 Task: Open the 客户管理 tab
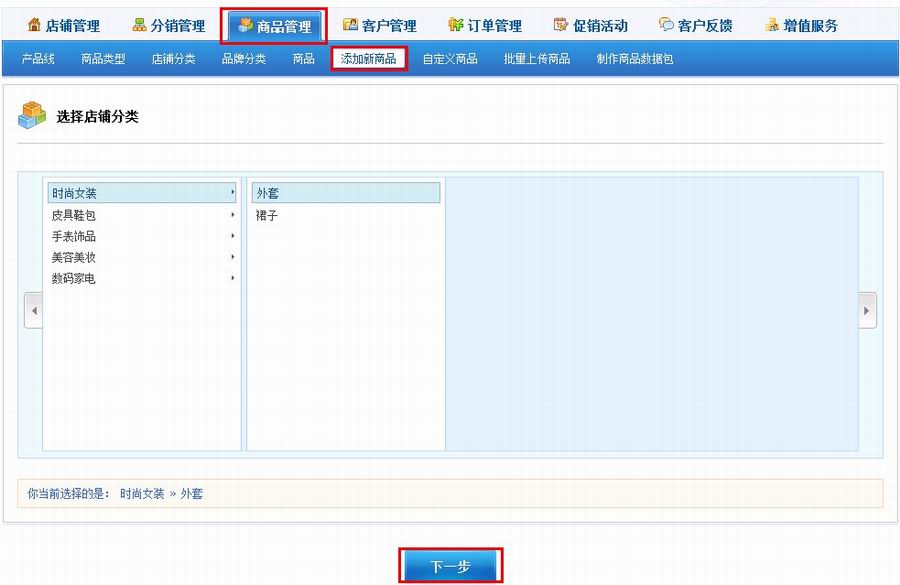pos(380,25)
